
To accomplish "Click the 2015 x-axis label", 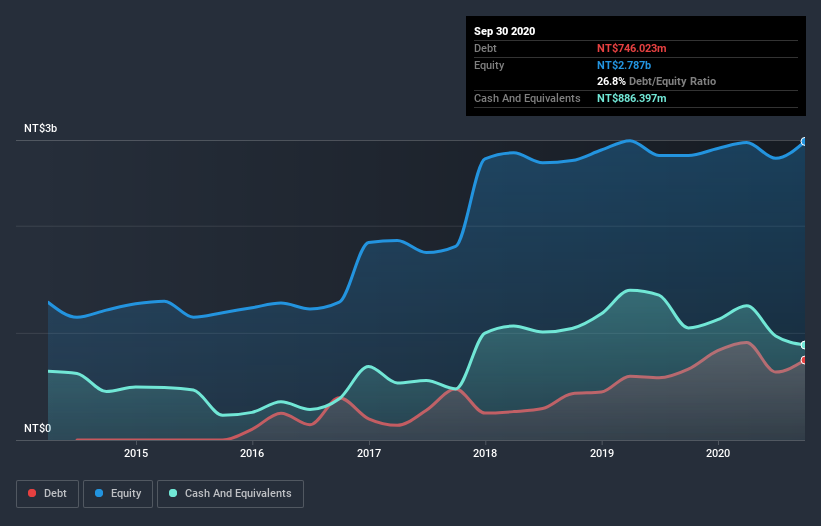I will [136, 453].
